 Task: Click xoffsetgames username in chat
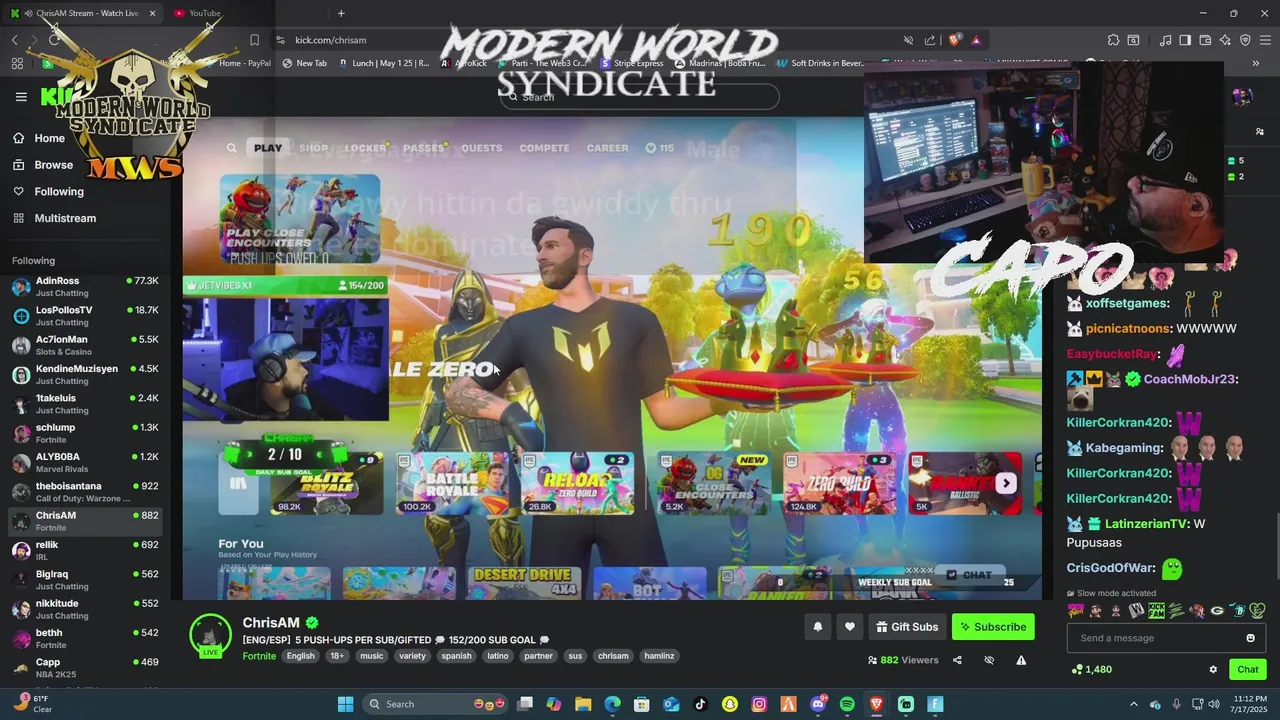[1127, 303]
